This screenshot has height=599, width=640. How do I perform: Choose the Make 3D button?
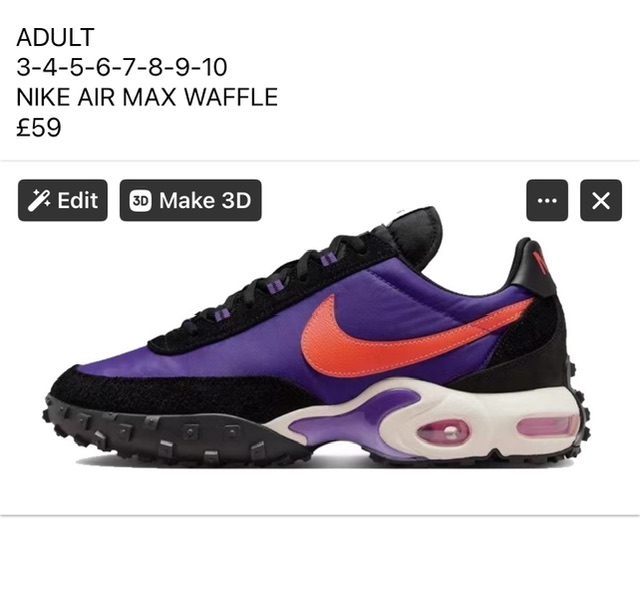click(191, 200)
